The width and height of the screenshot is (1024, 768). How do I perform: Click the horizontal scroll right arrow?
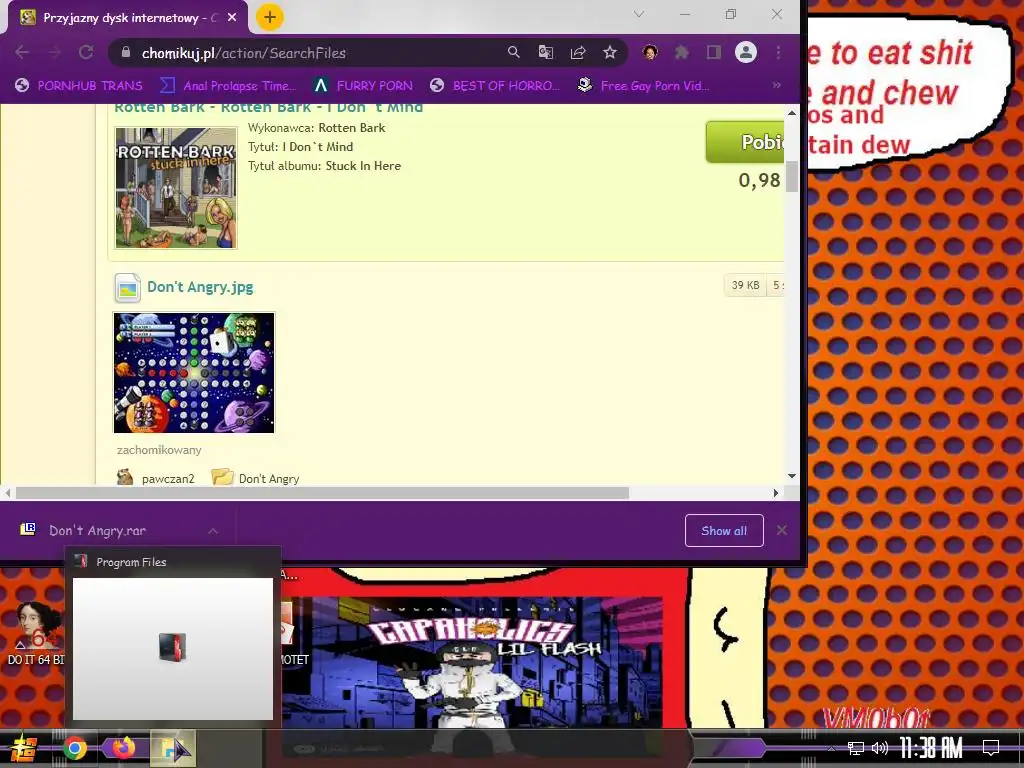coord(776,493)
